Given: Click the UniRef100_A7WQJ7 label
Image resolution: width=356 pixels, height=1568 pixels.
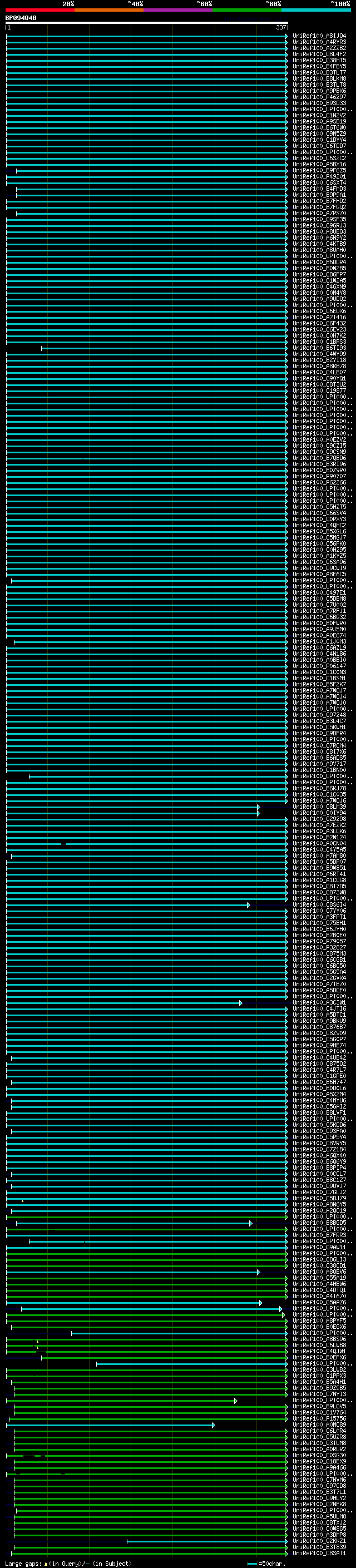Looking at the screenshot, I should [x=319, y=691].
